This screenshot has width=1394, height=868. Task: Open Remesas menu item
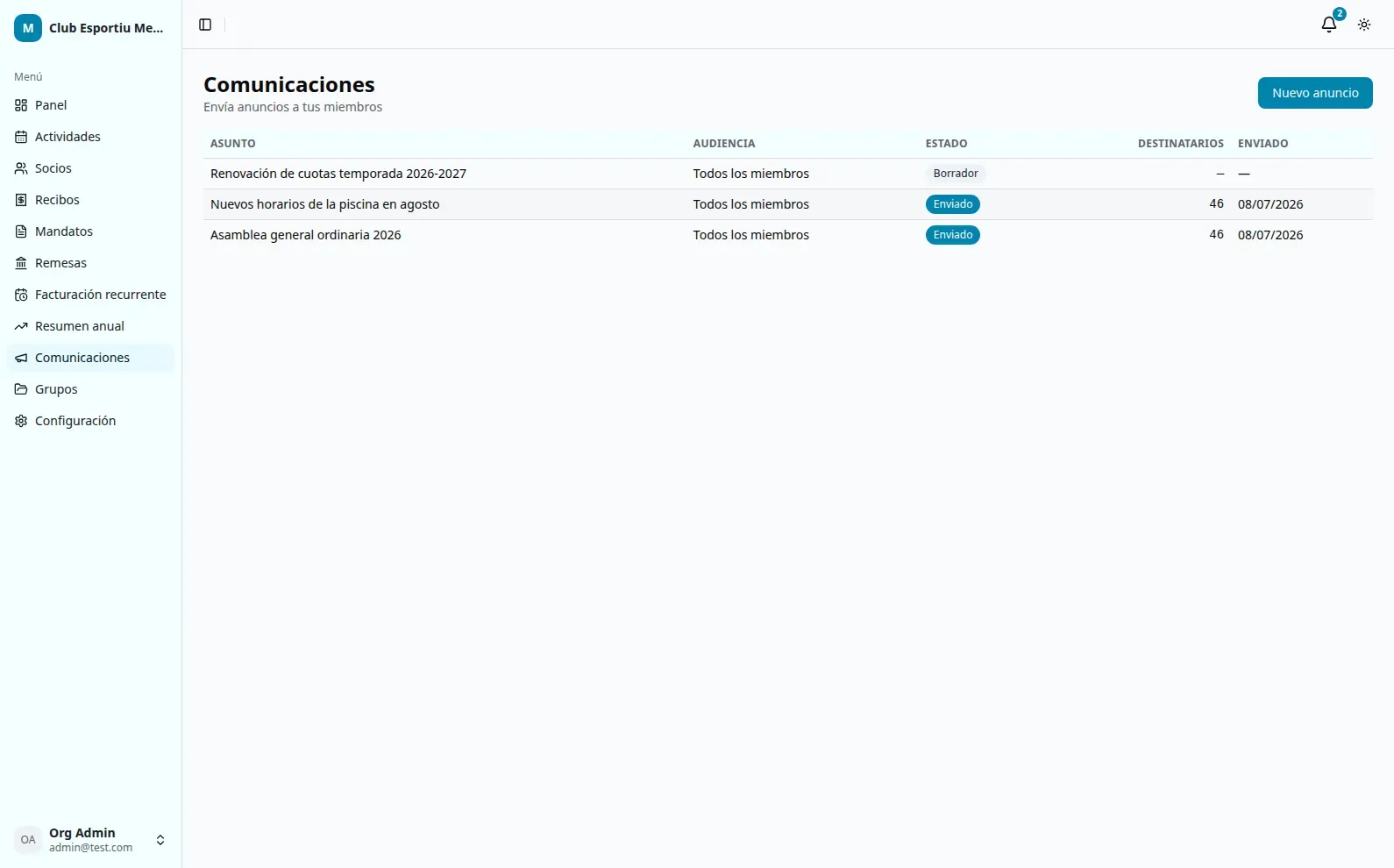(x=91, y=263)
